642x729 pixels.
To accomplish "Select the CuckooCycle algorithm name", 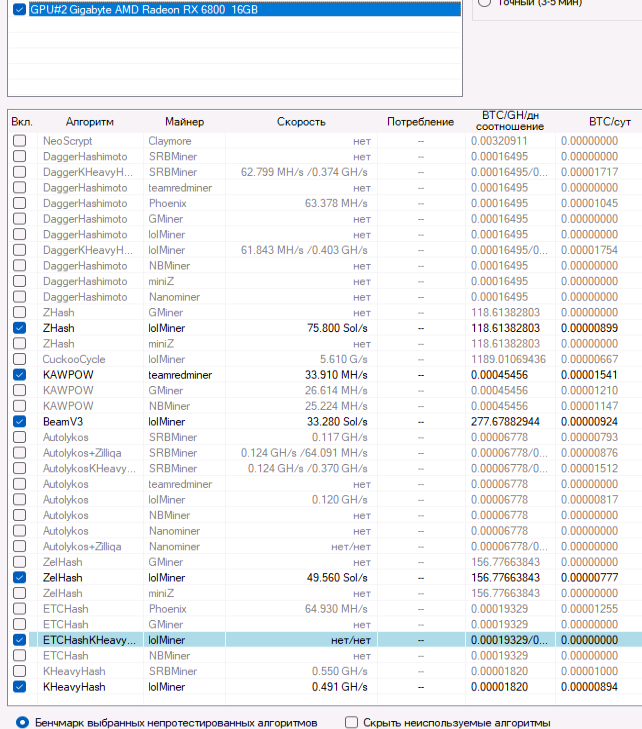I will 74,359.
